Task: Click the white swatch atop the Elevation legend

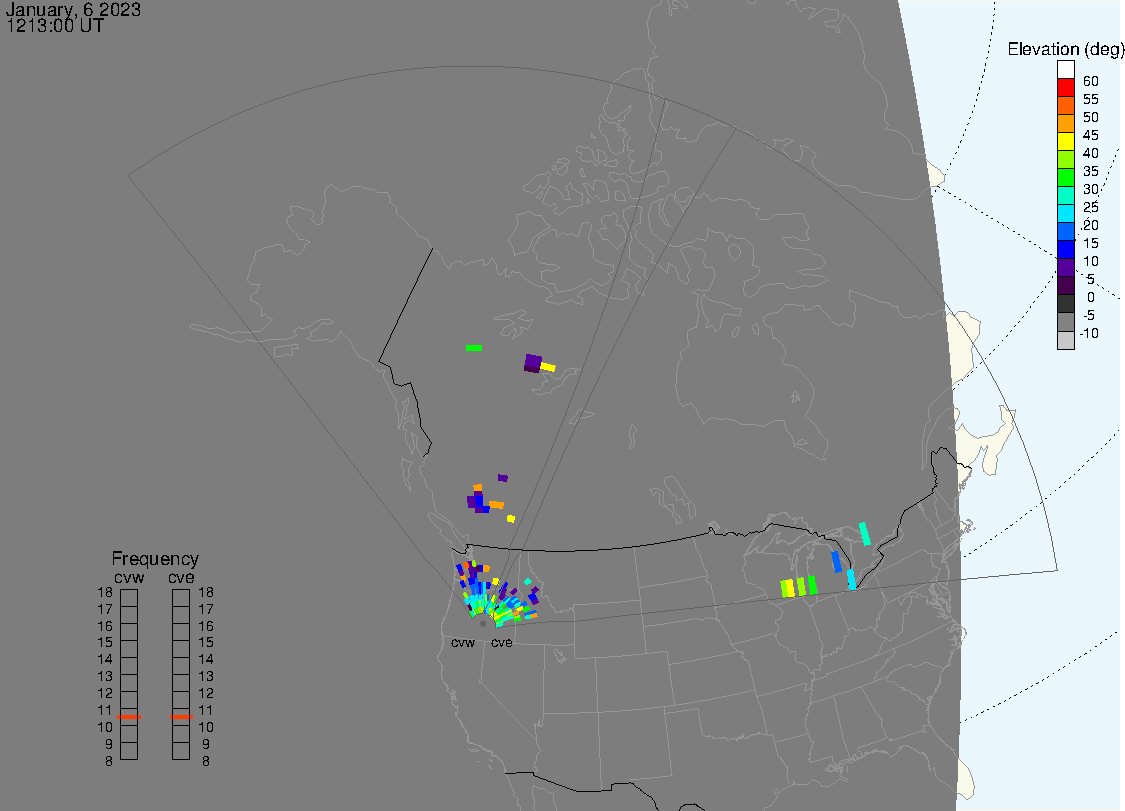Action: 1066,70
